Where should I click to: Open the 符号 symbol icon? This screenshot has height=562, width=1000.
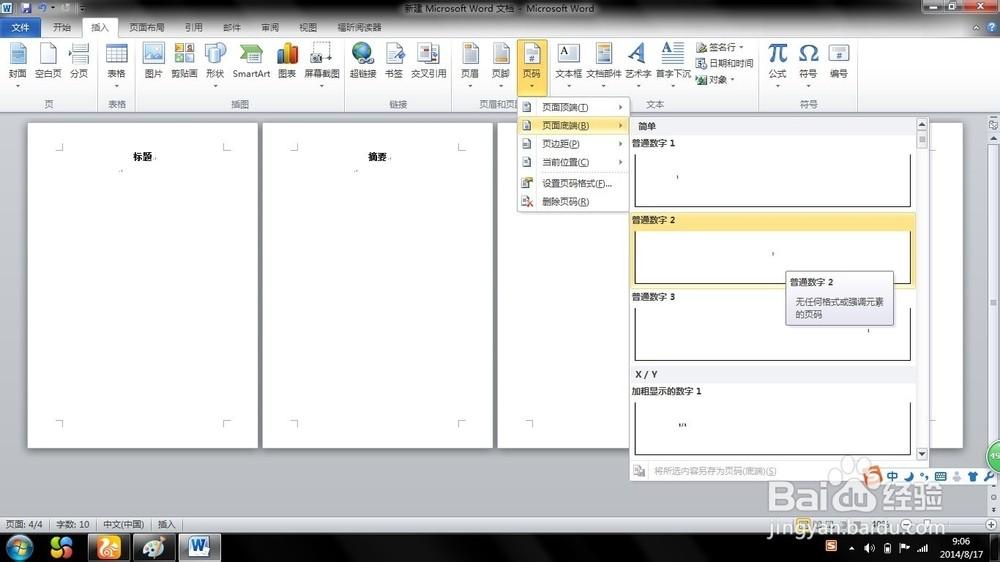[x=808, y=60]
